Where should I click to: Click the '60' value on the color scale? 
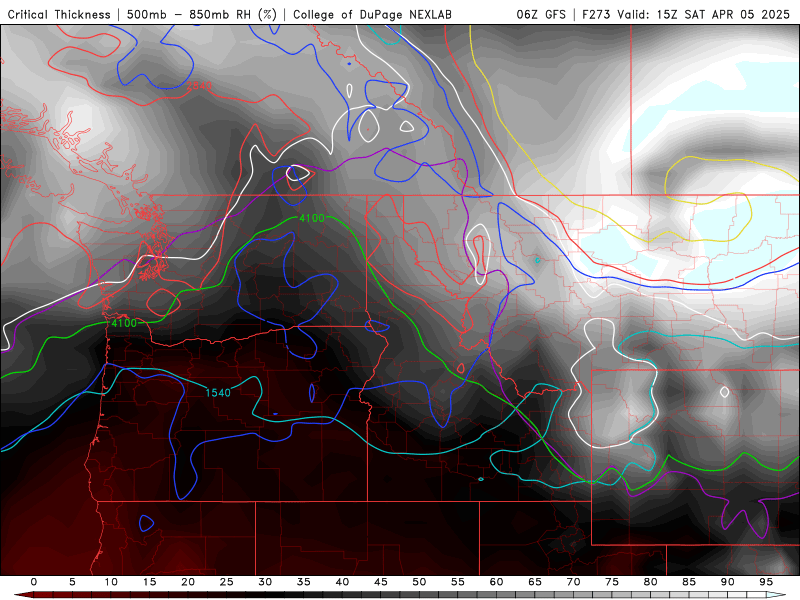(496, 582)
